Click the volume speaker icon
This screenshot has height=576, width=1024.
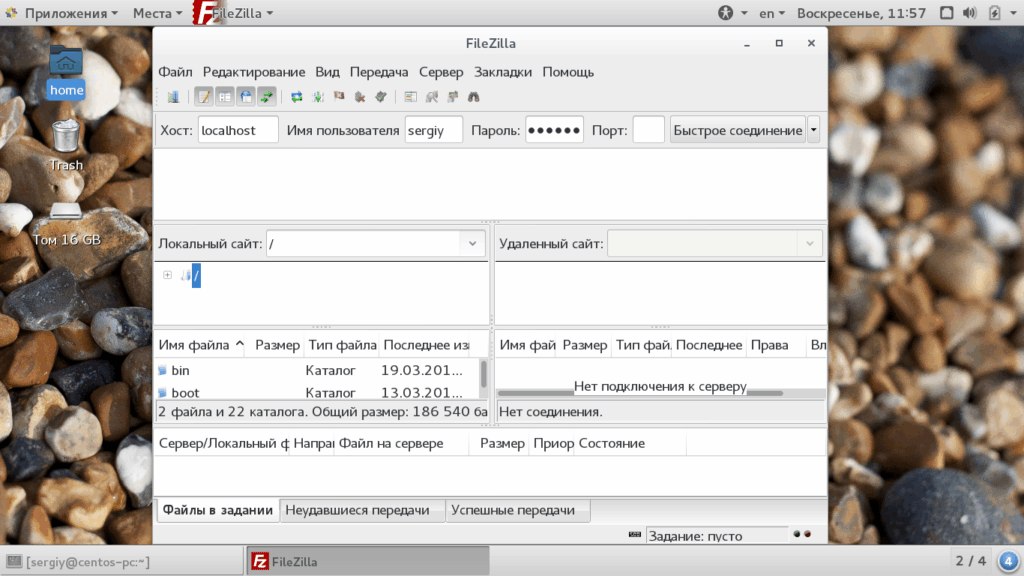click(x=970, y=13)
